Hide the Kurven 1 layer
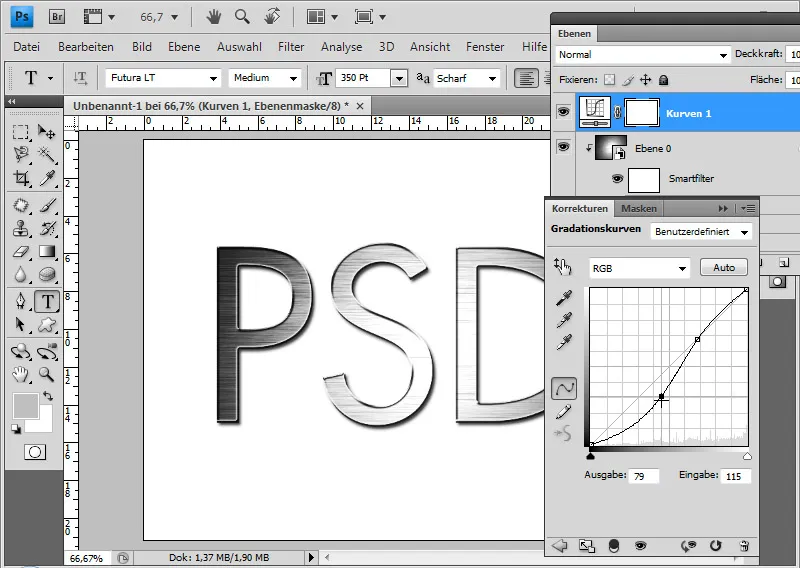800x568 pixels. [x=563, y=111]
